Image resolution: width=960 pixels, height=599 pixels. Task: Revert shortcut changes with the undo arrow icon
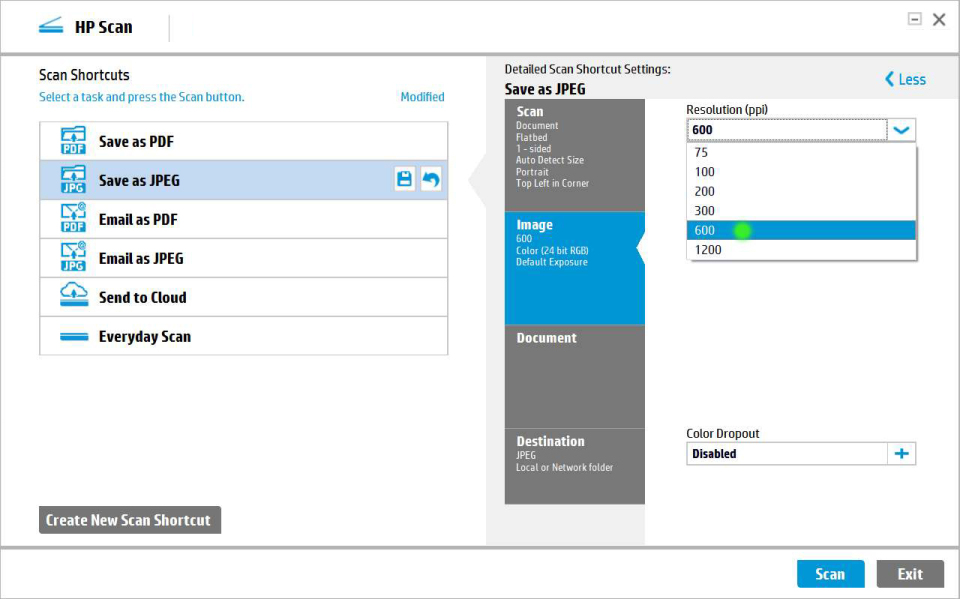431,179
